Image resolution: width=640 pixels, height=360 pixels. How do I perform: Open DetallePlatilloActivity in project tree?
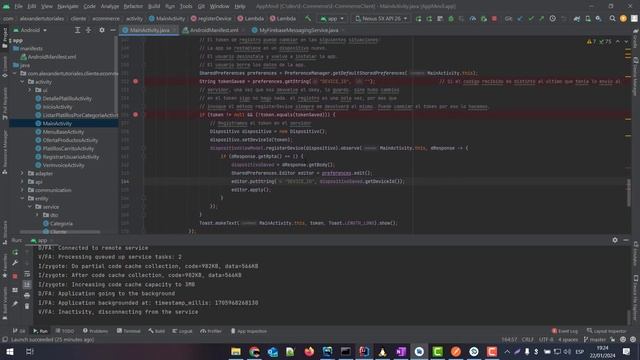[67, 98]
